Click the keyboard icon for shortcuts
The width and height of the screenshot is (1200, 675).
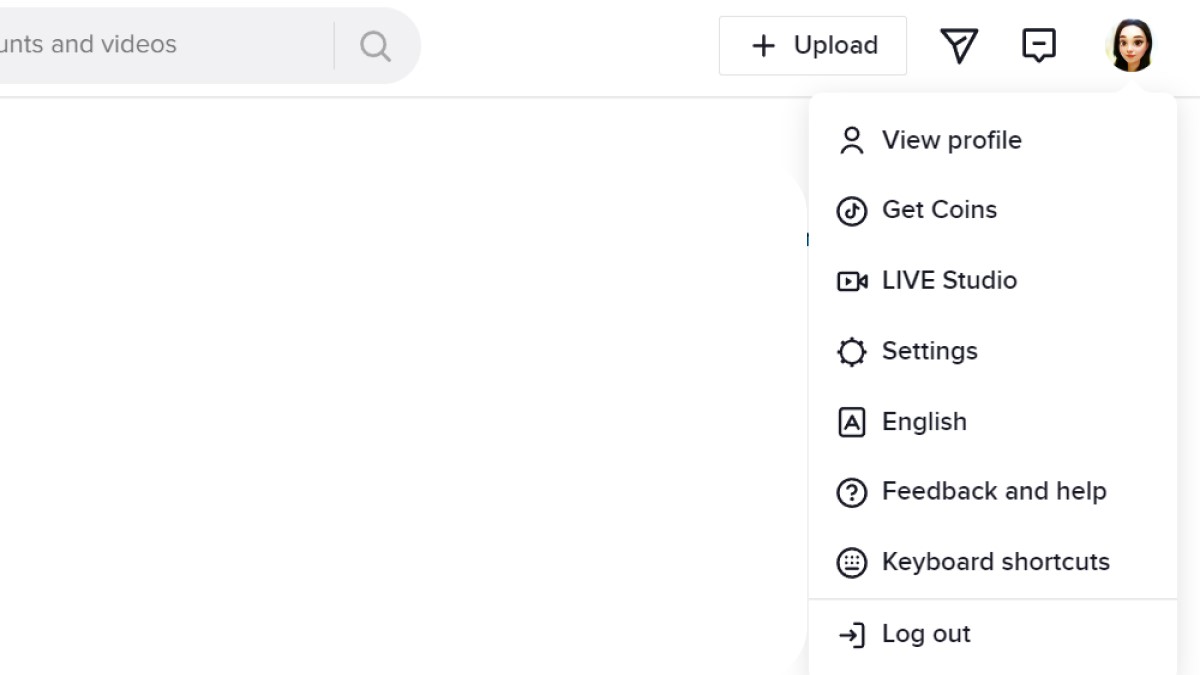[x=851, y=563]
